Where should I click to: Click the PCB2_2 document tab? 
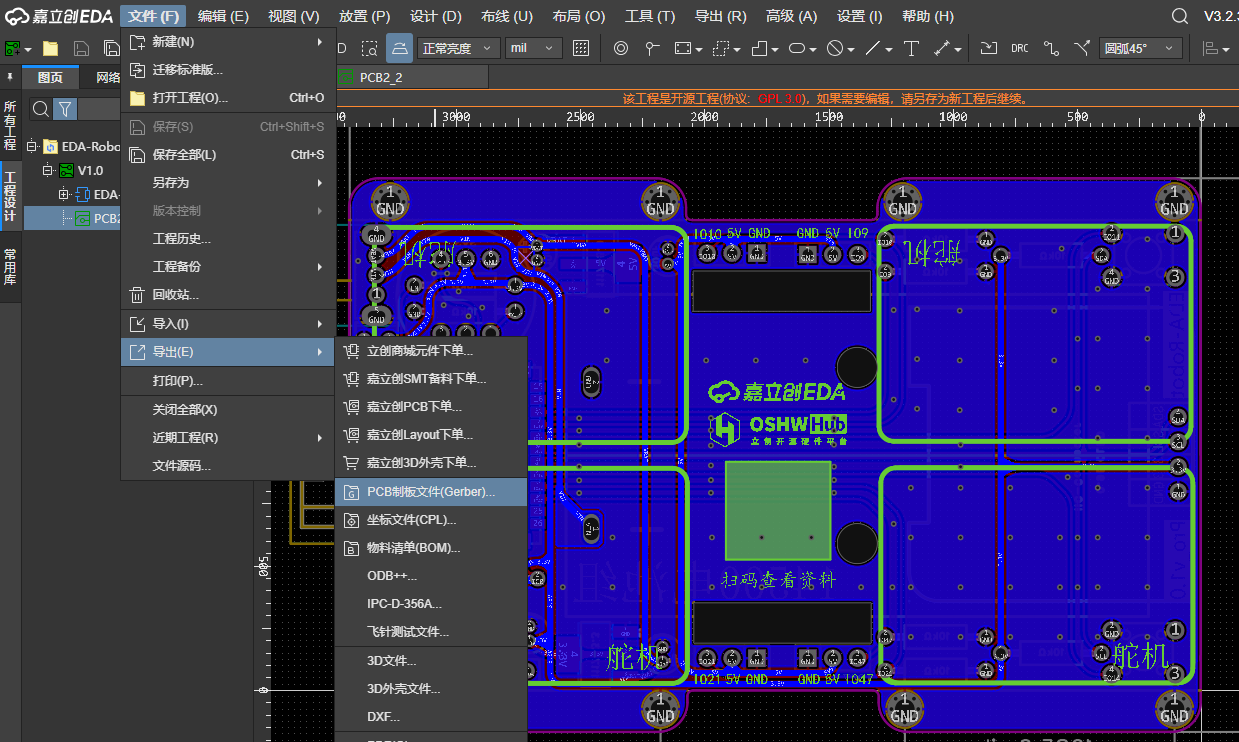click(x=381, y=77)
